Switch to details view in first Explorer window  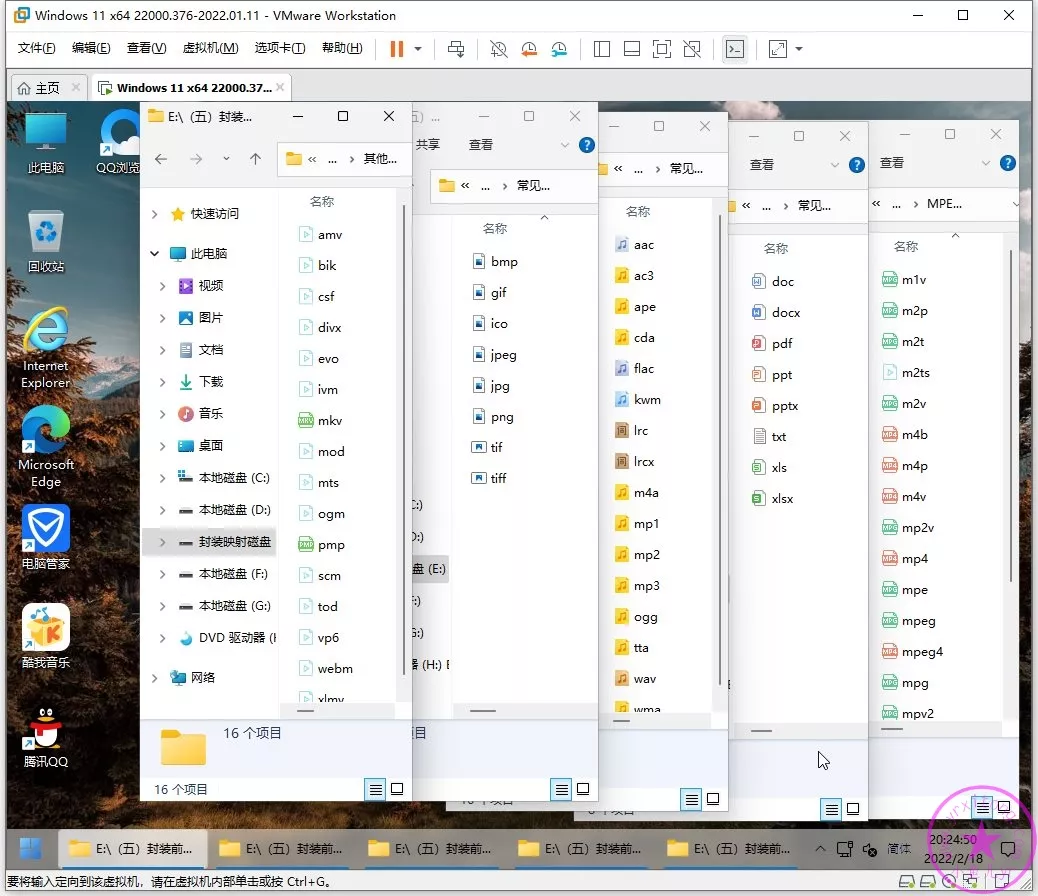click(x=375, y=789)
